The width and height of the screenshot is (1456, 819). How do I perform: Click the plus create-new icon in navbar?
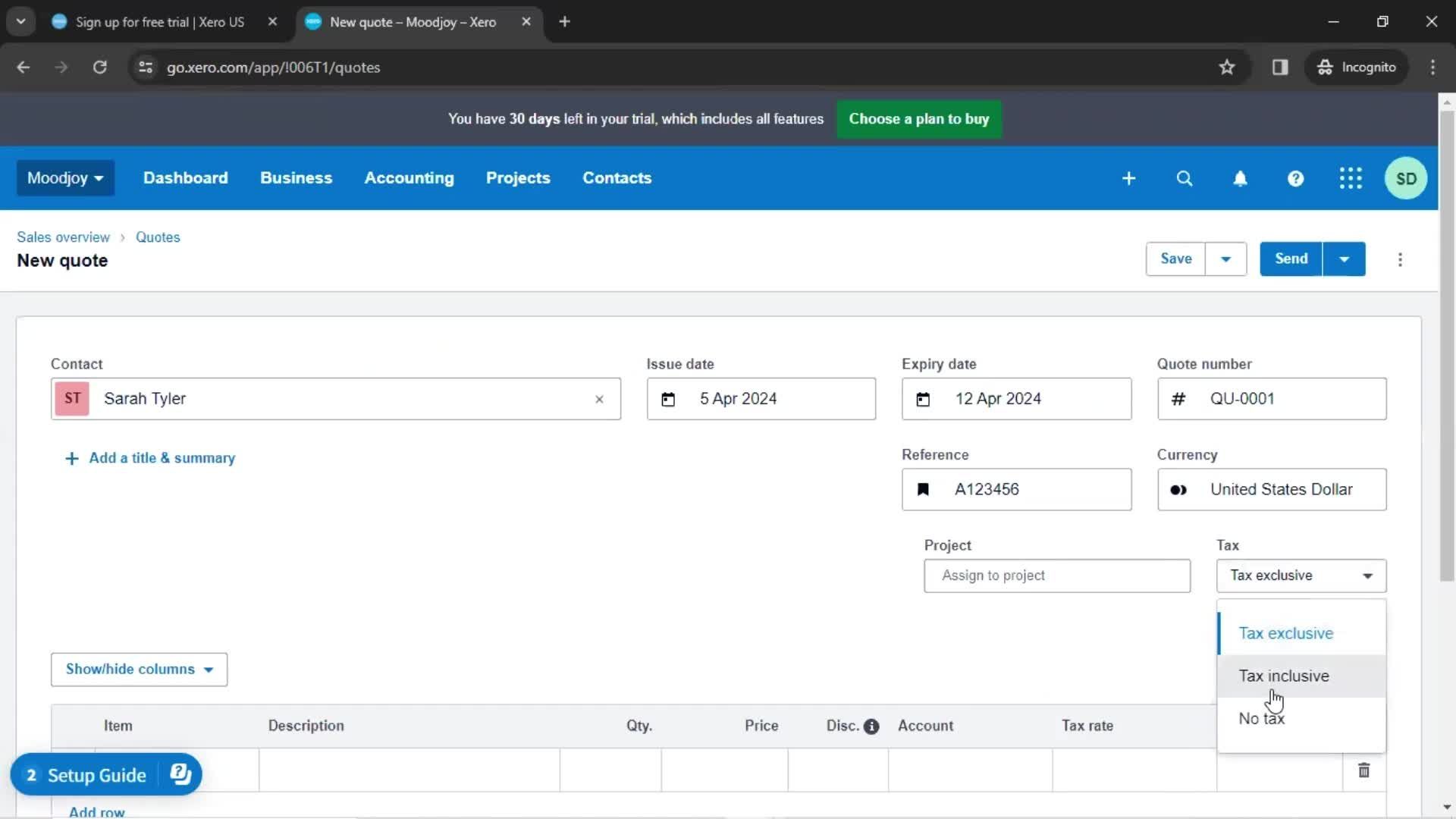click(1128, 178)
